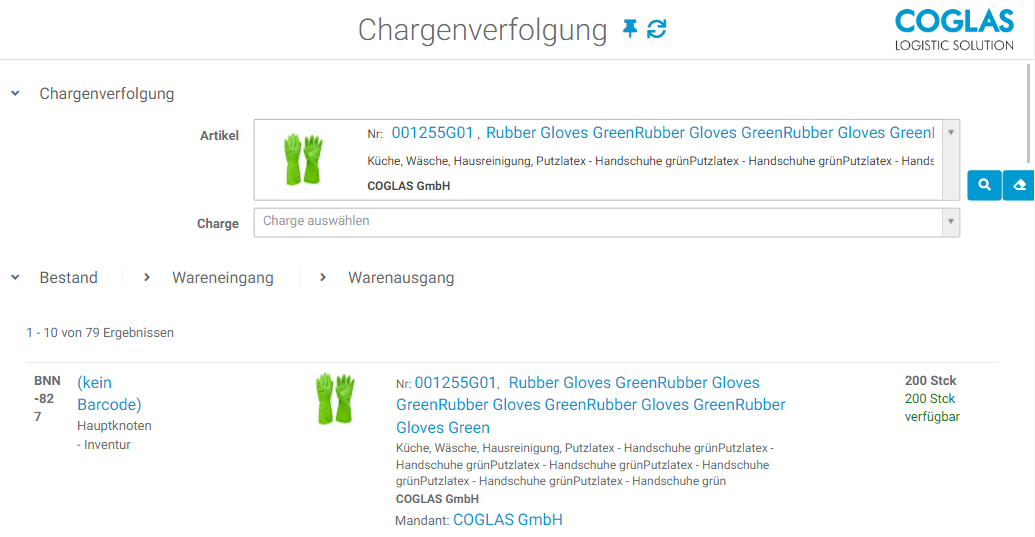Click the BNN-827 identifier
Screen dimensions: 1035x537
tap(47, 398)
